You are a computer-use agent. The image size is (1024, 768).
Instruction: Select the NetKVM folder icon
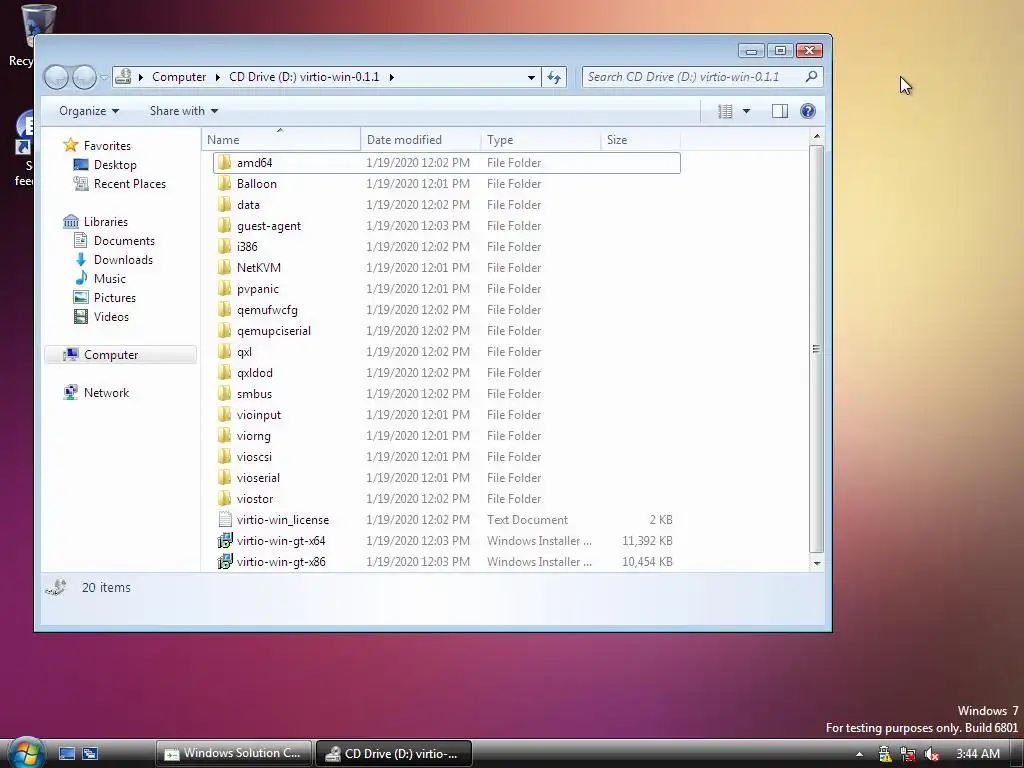pyautogui.click(x=224, y=267)
